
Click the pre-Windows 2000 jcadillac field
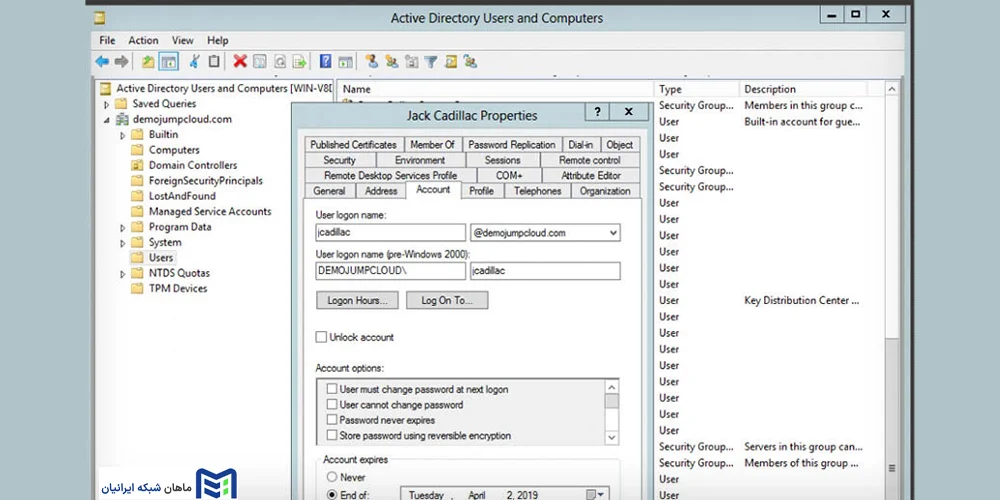pos(545,271)
